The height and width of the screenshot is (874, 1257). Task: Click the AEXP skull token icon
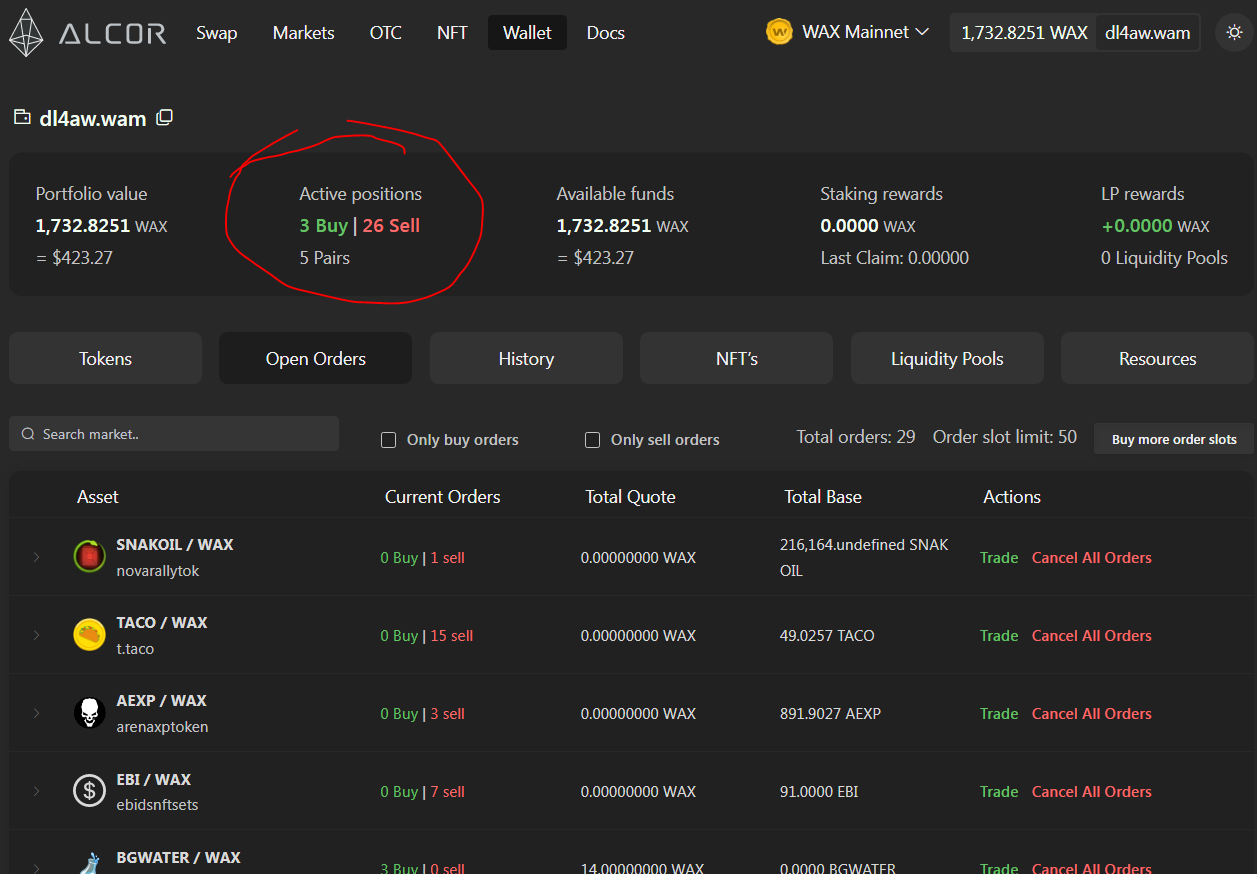point(89,712)
